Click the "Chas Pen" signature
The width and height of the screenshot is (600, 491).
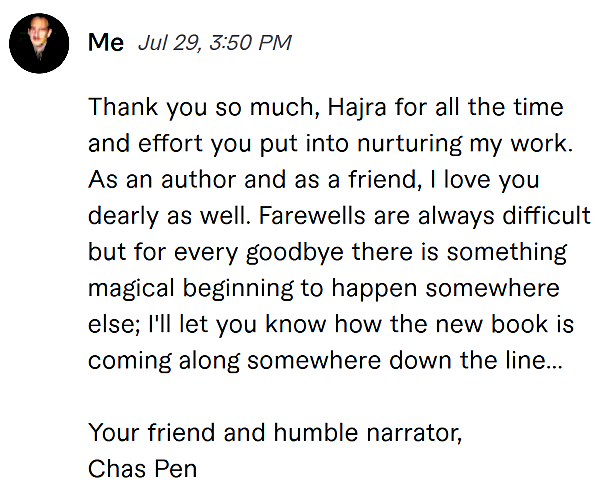[142, 469]
